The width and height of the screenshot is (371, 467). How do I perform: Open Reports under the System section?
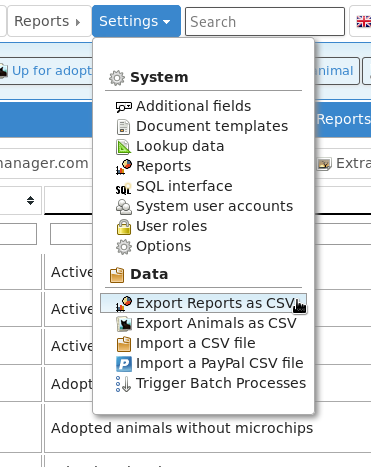[x=163, y=166]
